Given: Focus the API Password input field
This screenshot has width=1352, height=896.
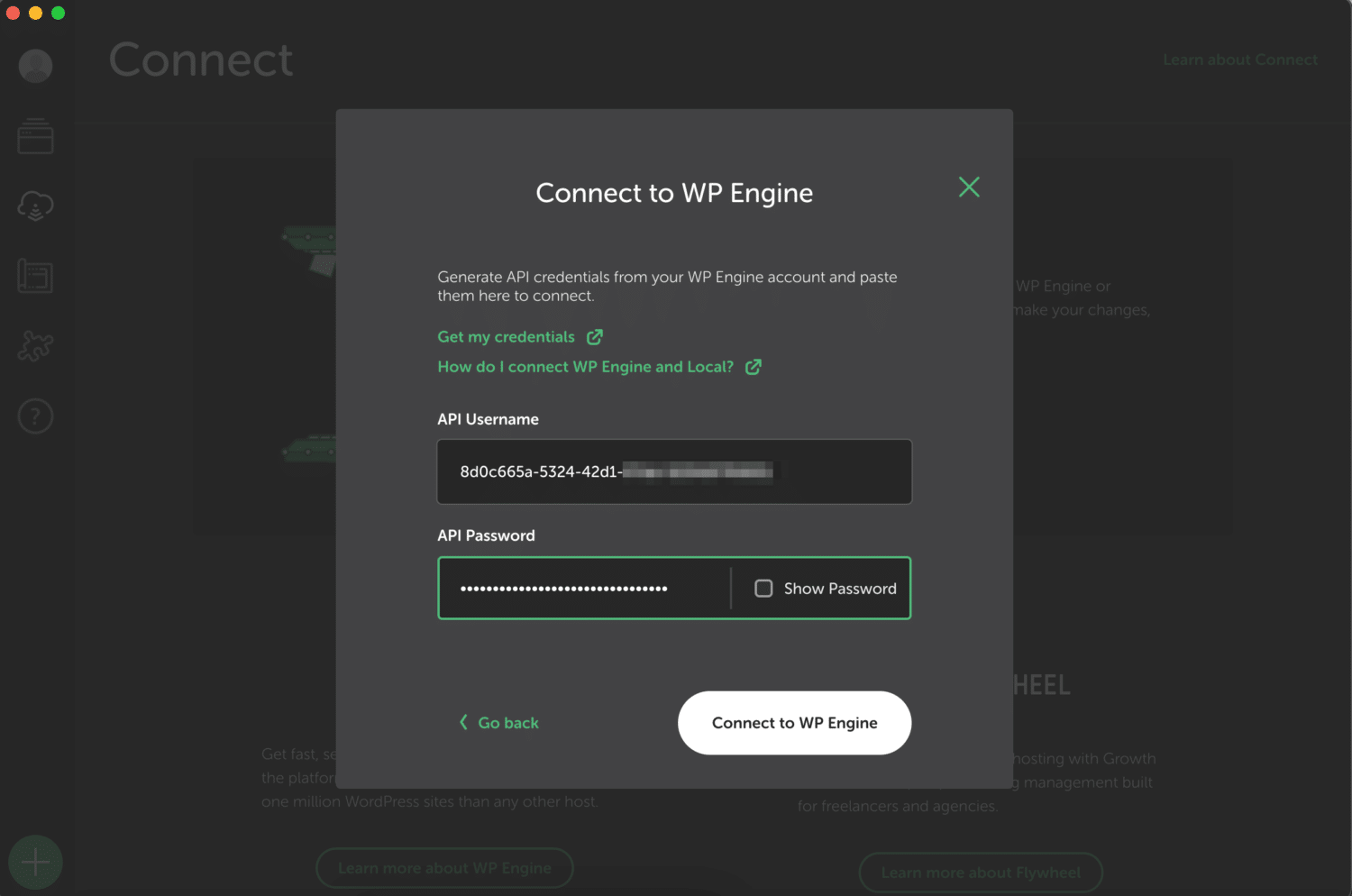Looking at the screenshot, I should tap(583, 589).
